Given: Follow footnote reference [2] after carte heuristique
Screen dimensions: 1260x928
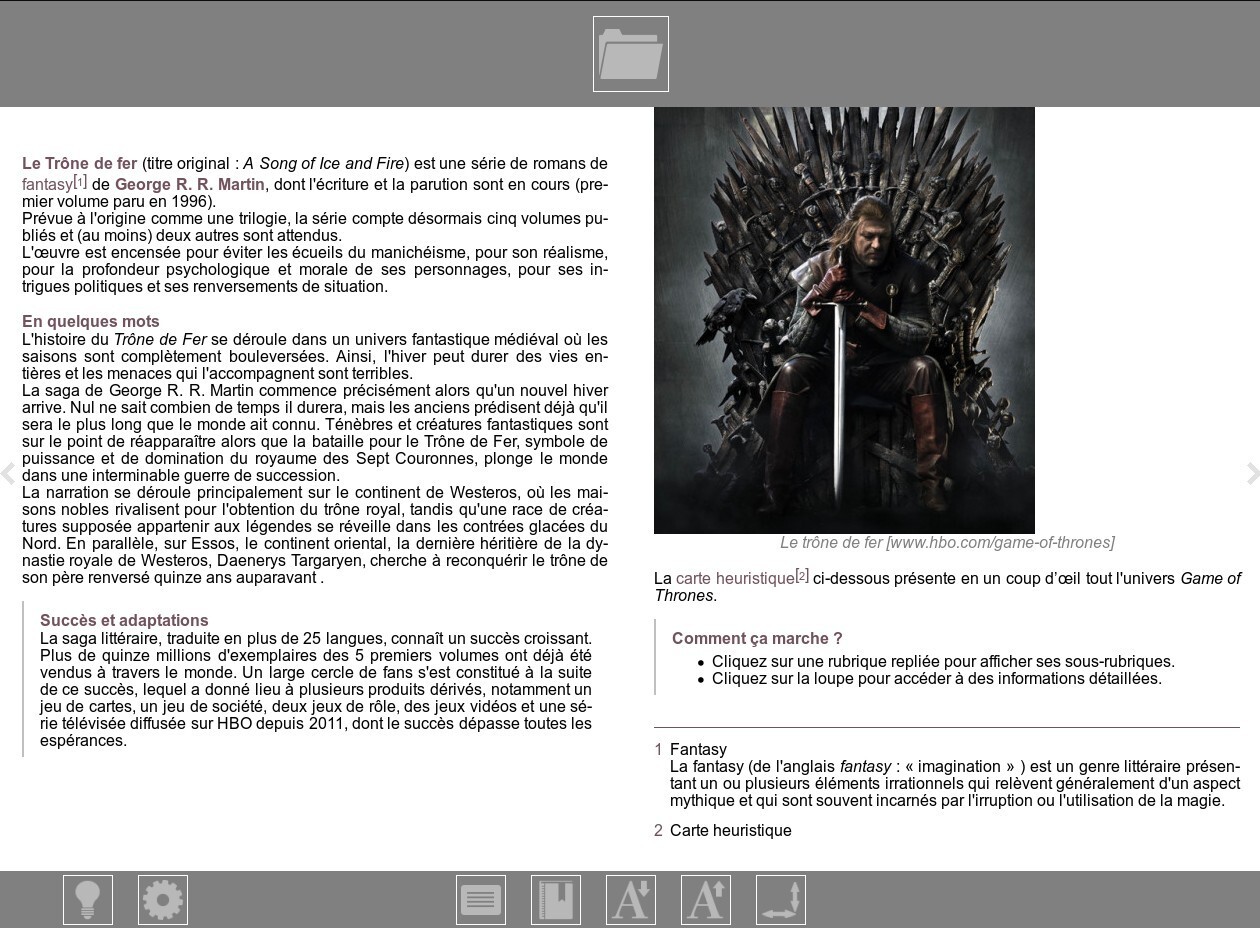Looking at the screenshot, I should tap(802, 575).
